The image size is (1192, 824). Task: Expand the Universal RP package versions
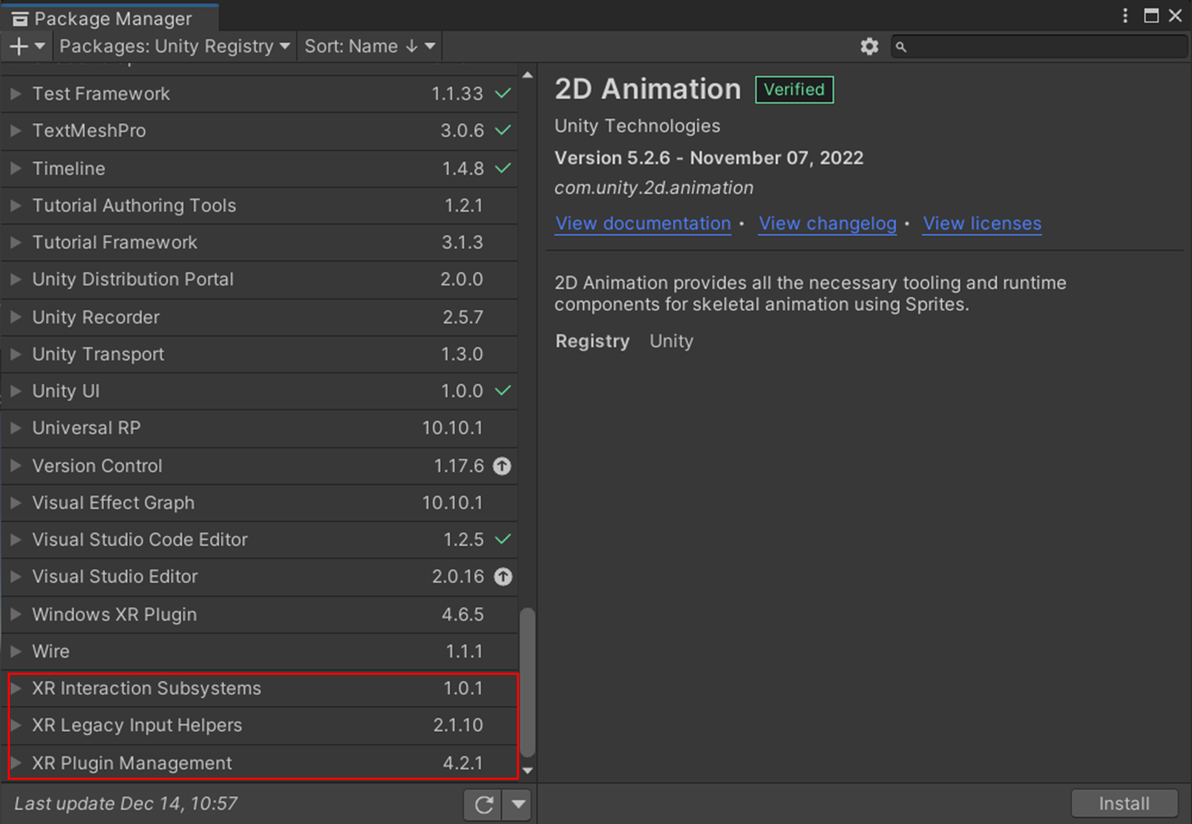click(15, 428)
